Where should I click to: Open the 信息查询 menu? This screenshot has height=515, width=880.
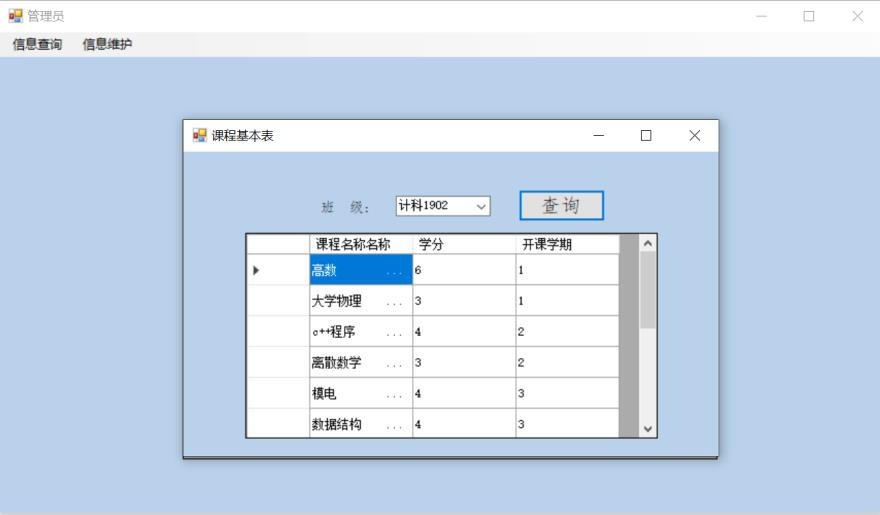[x=38, y=44]
